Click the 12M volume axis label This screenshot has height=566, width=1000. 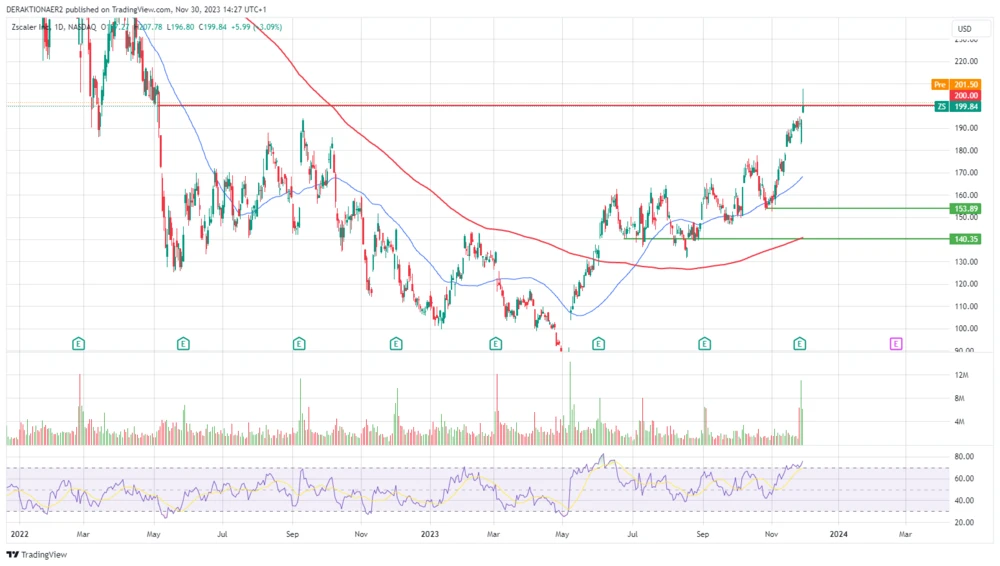pos(962,375)
